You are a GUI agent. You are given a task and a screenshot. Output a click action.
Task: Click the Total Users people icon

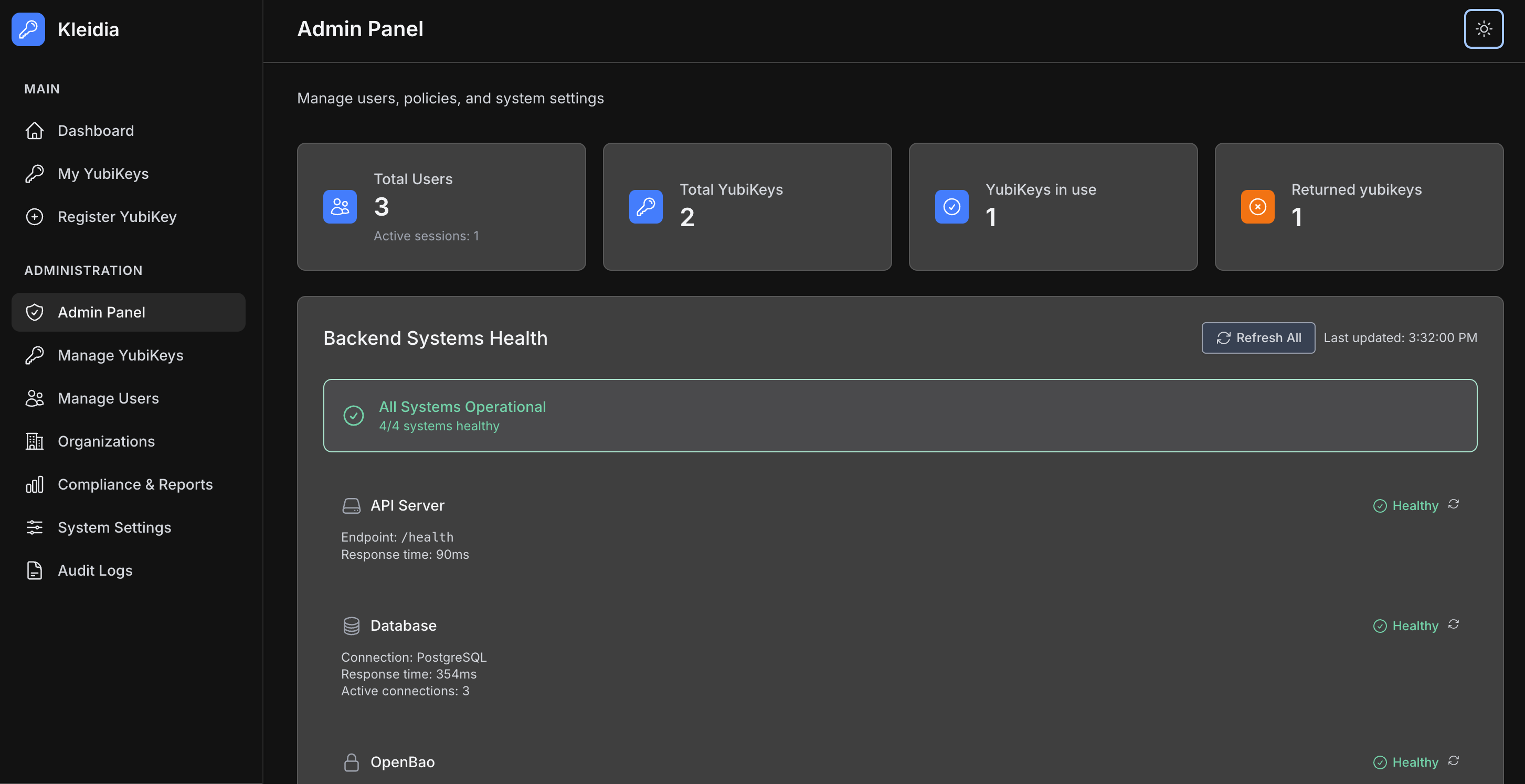tap(340, 207)
